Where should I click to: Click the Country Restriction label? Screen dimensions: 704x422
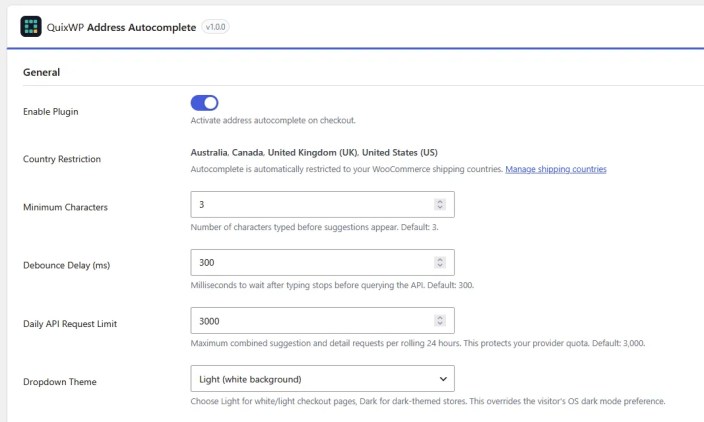pos(62,159)
